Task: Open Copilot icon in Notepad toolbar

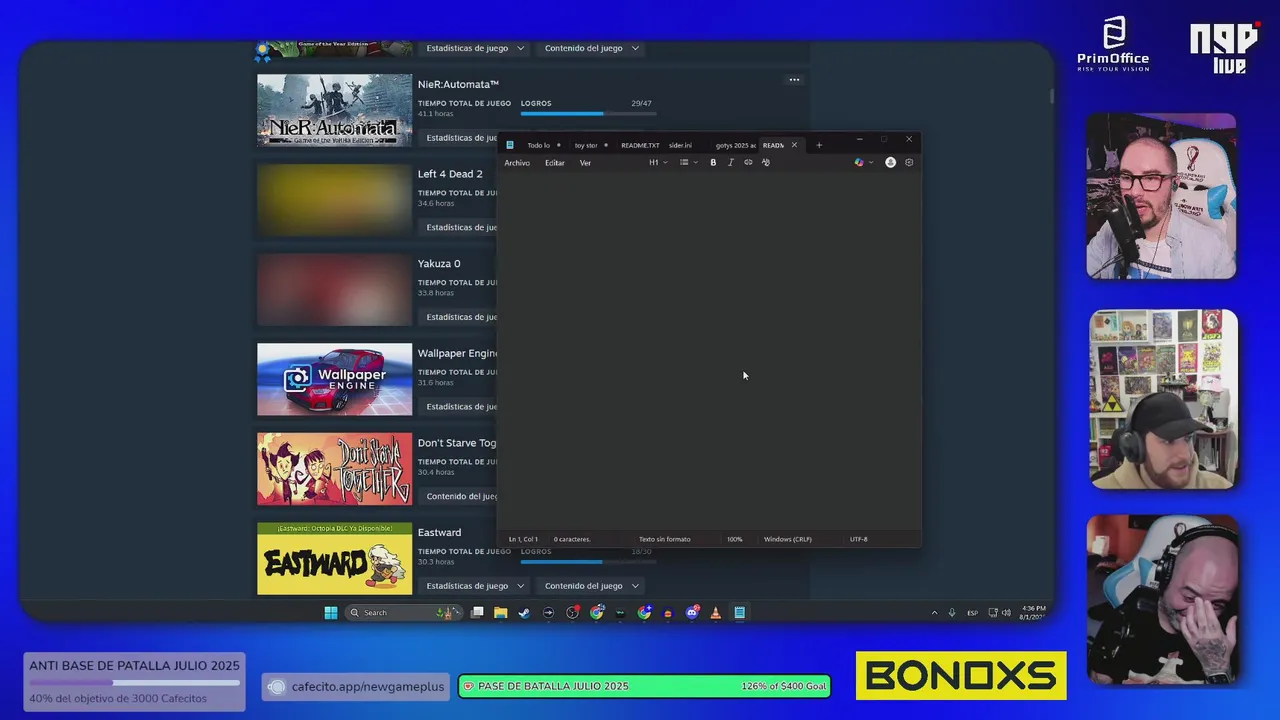Action: [x=859, y=162]
